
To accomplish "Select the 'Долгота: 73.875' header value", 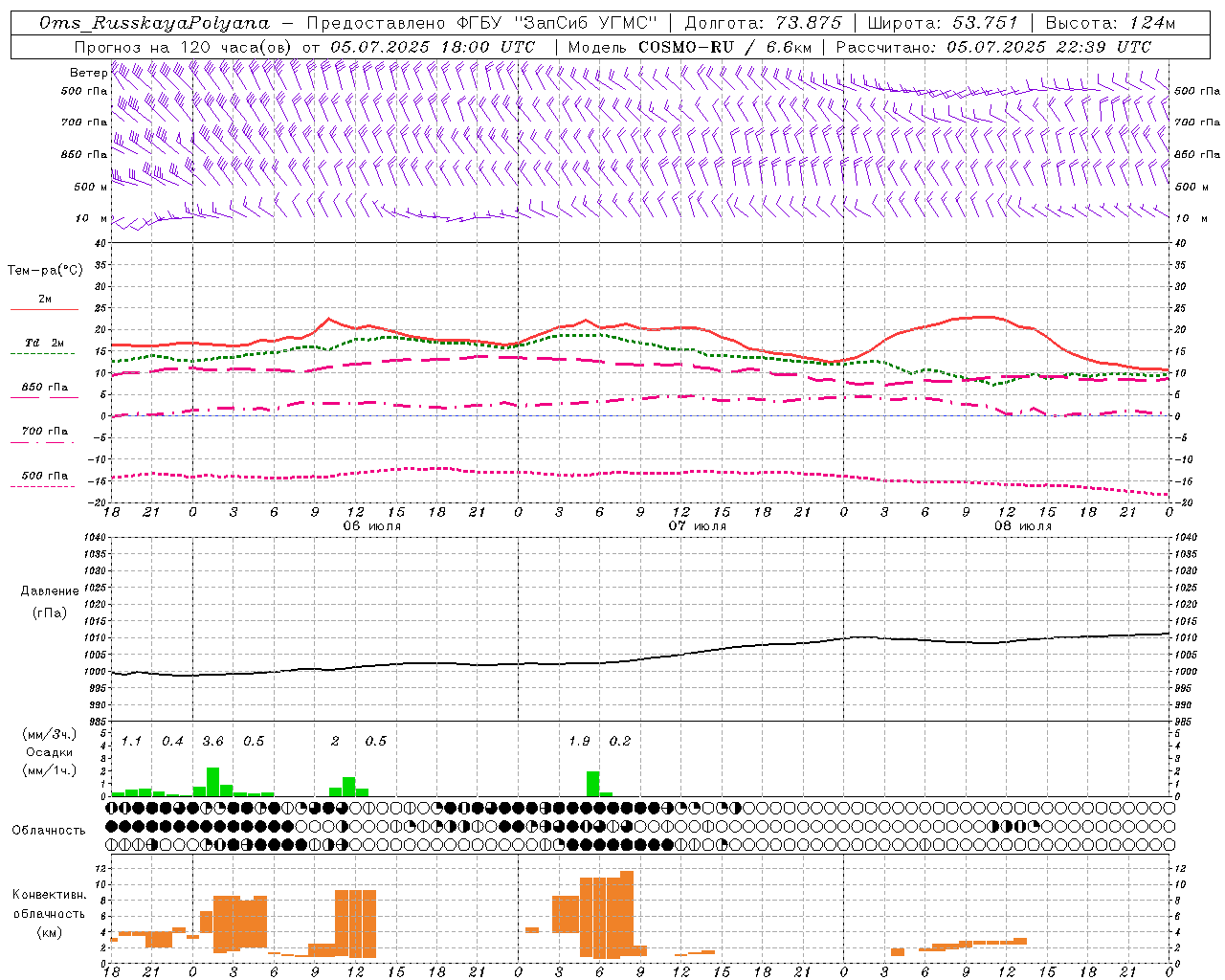I will [764, 23].
